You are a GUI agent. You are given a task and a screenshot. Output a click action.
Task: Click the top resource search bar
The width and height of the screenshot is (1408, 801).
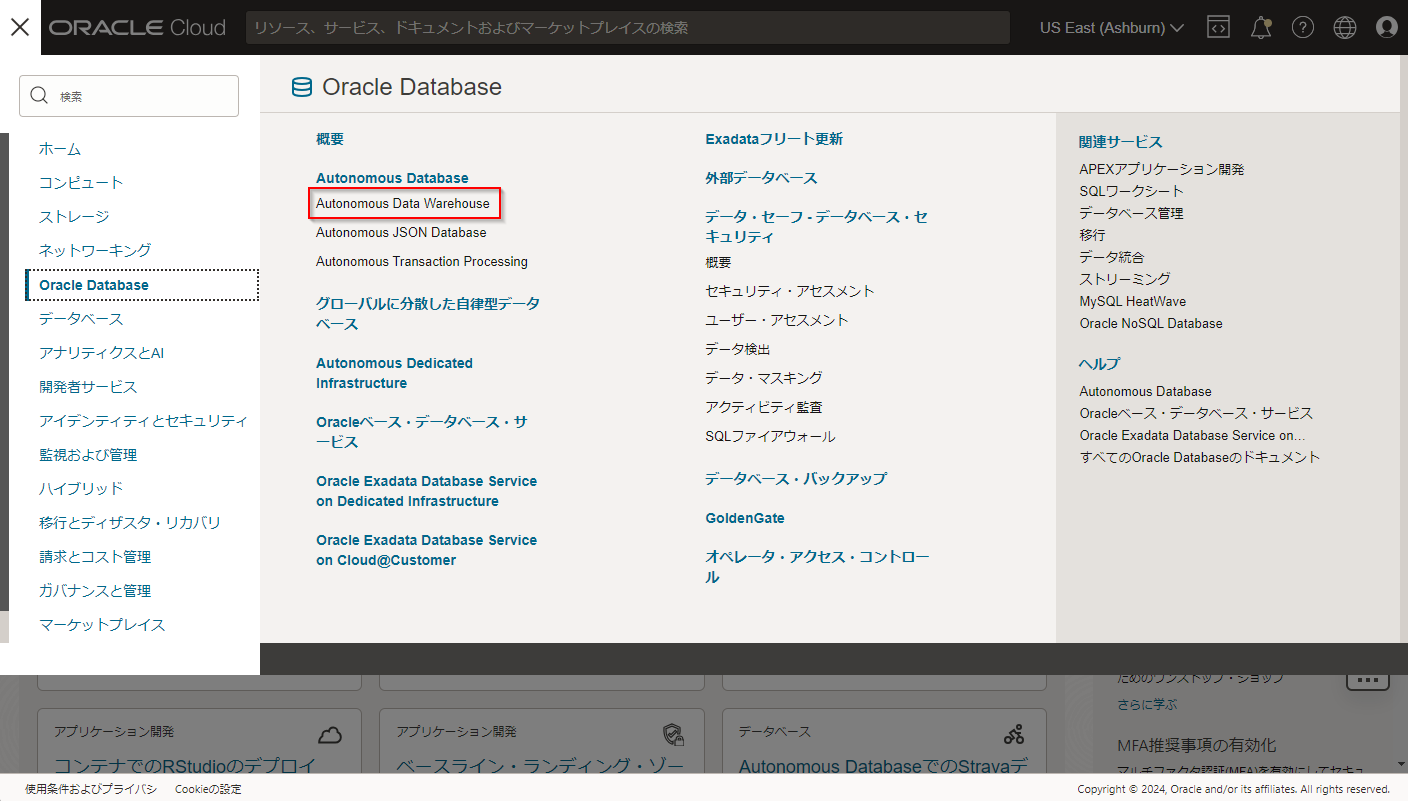pos(628,28)
